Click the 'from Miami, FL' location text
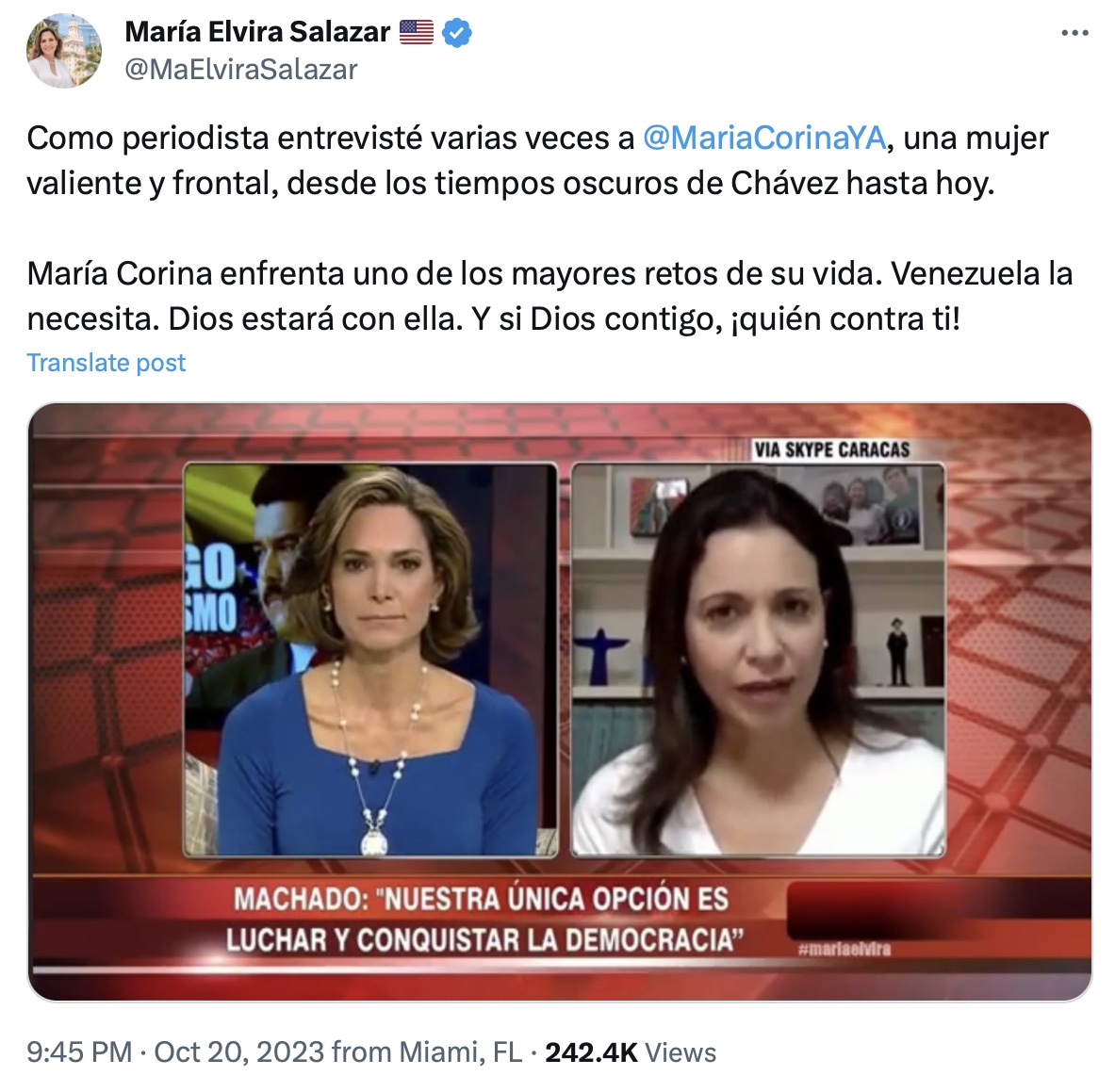 (x=427, y=1052)
